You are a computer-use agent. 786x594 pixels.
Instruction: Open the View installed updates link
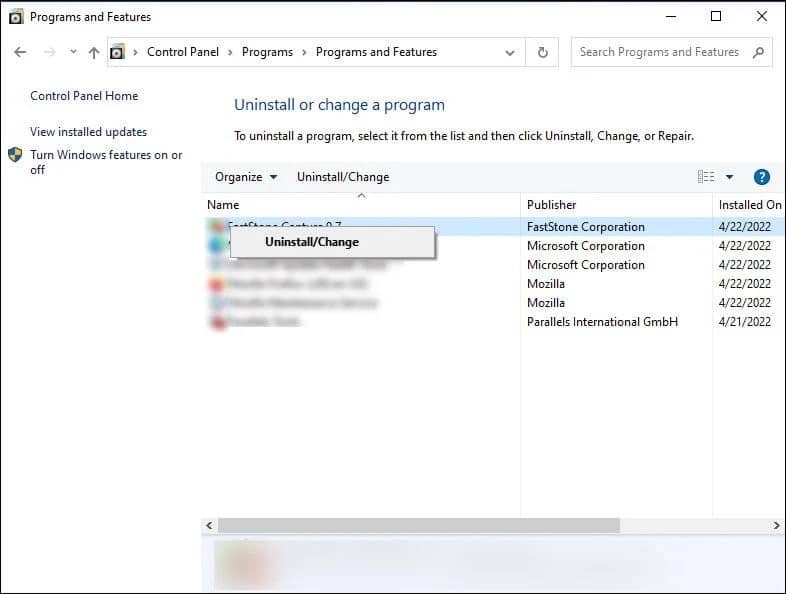coord(88,132)
